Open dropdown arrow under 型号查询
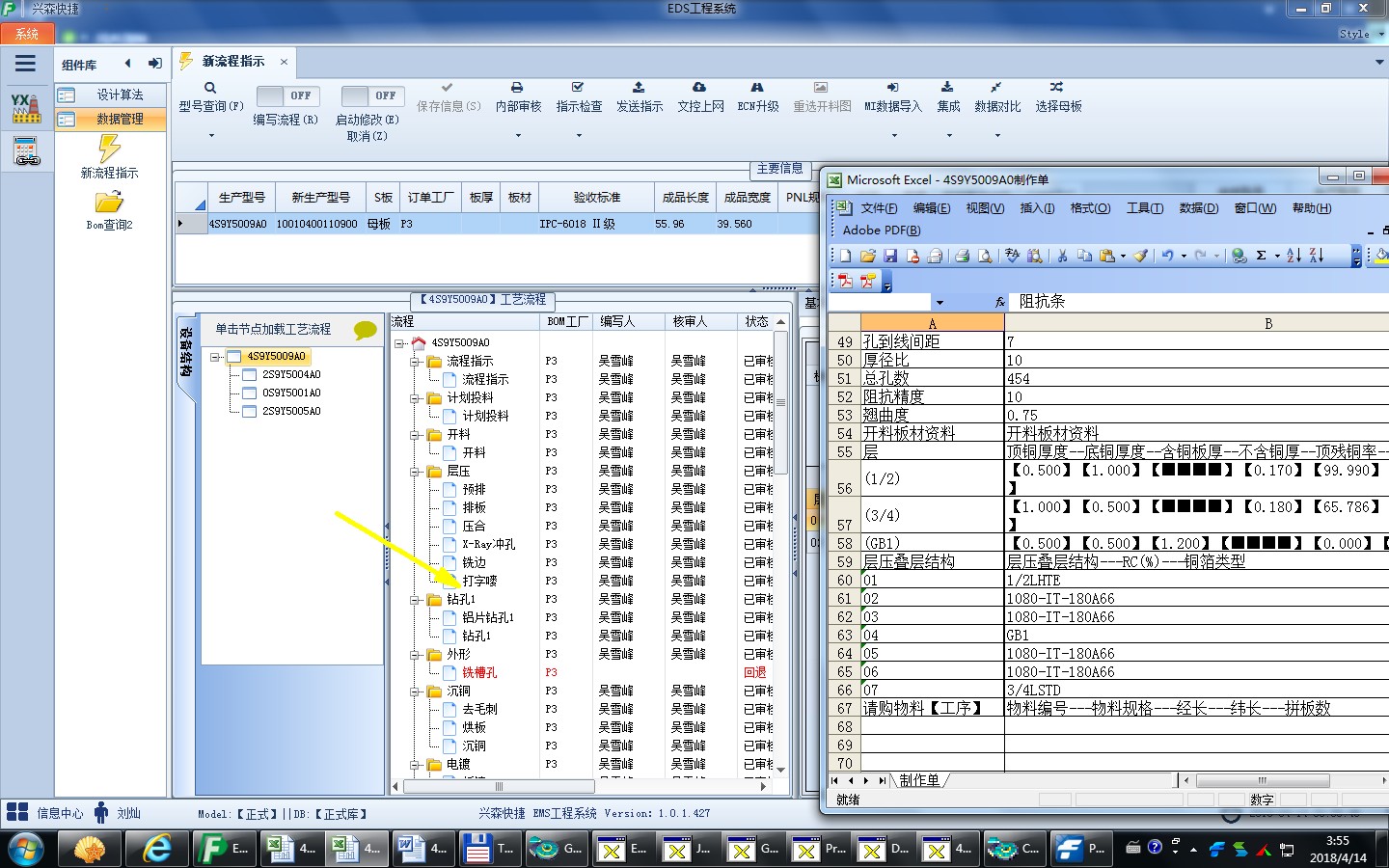This screenshot has height=868, width=1389. coord(211,136)
